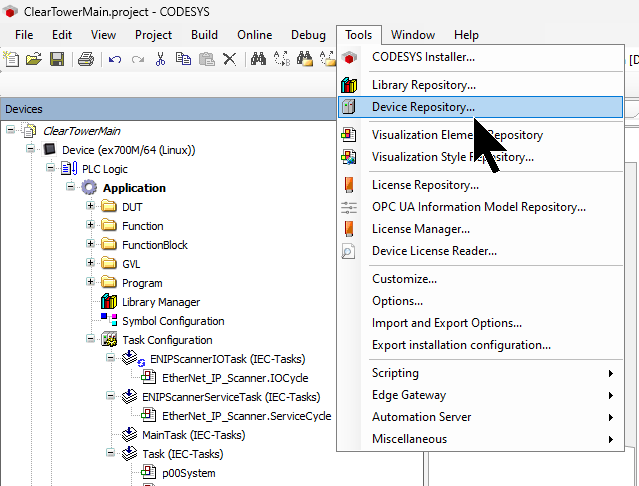Viewport: 639px width, 486px height.
Task: Collapse the PLC Logic tree node
Action: click(51, 169)
